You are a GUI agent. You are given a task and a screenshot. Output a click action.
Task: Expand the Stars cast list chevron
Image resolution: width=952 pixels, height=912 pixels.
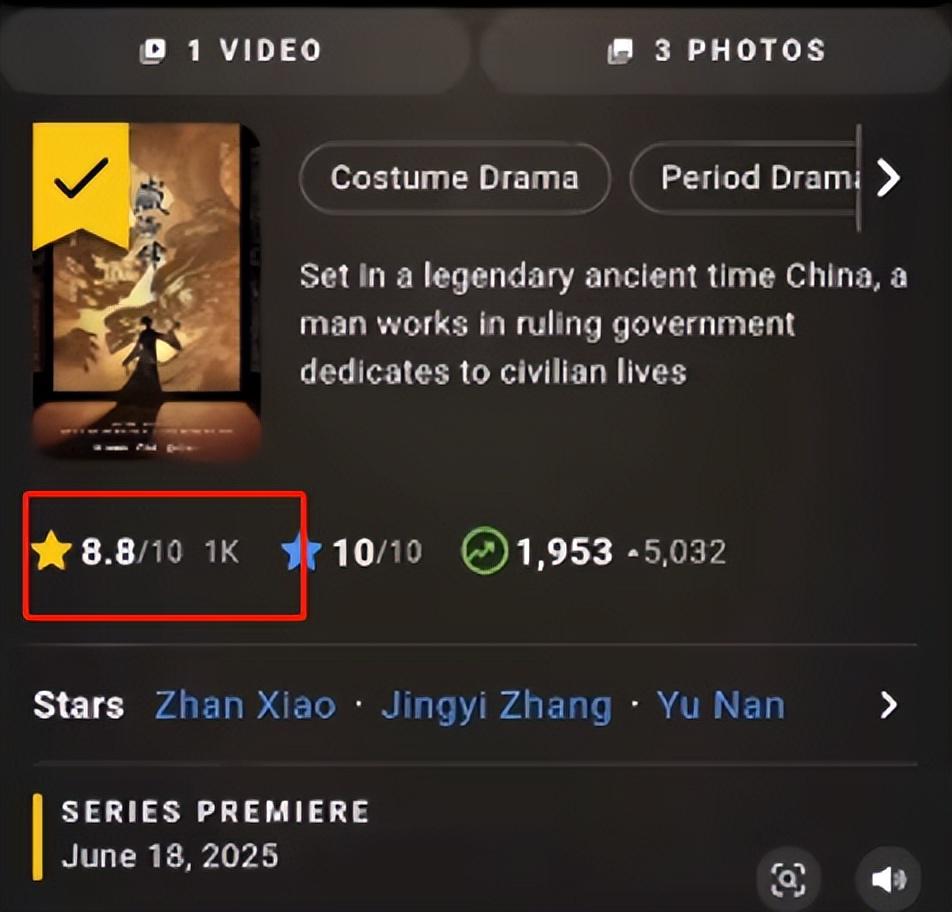[888, 705]
